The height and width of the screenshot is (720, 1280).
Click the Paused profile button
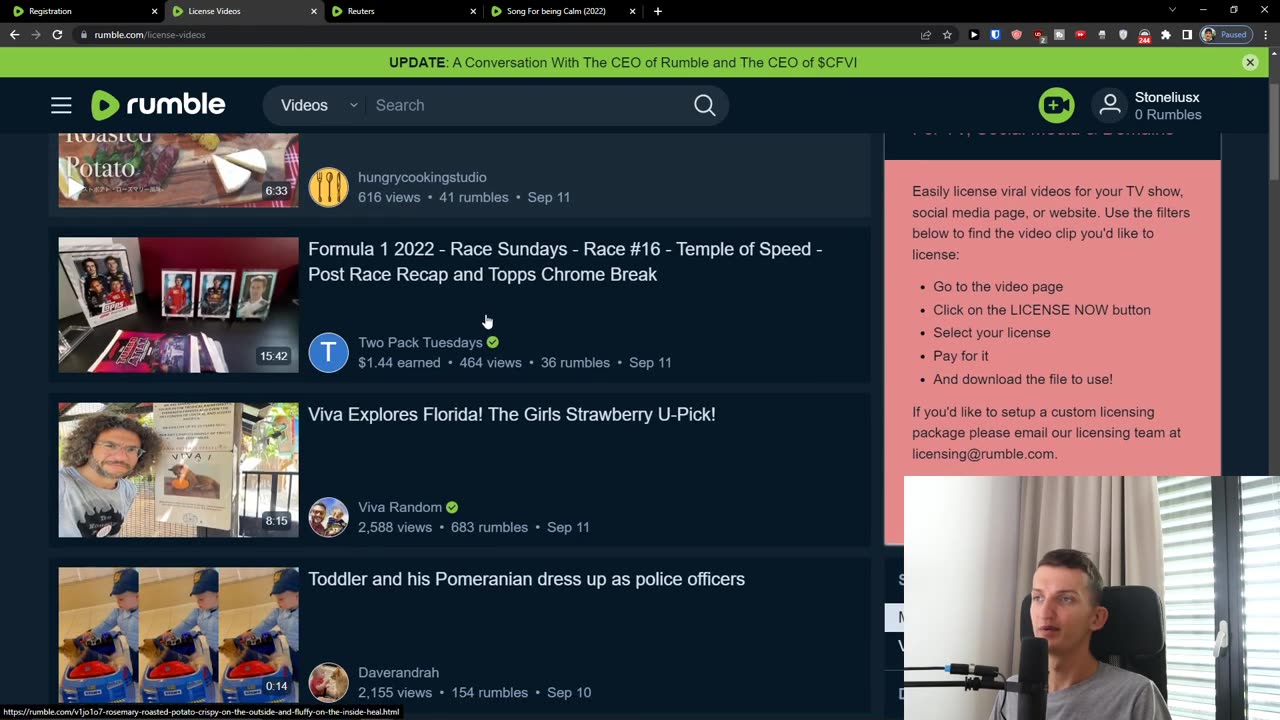point(1226,34)
